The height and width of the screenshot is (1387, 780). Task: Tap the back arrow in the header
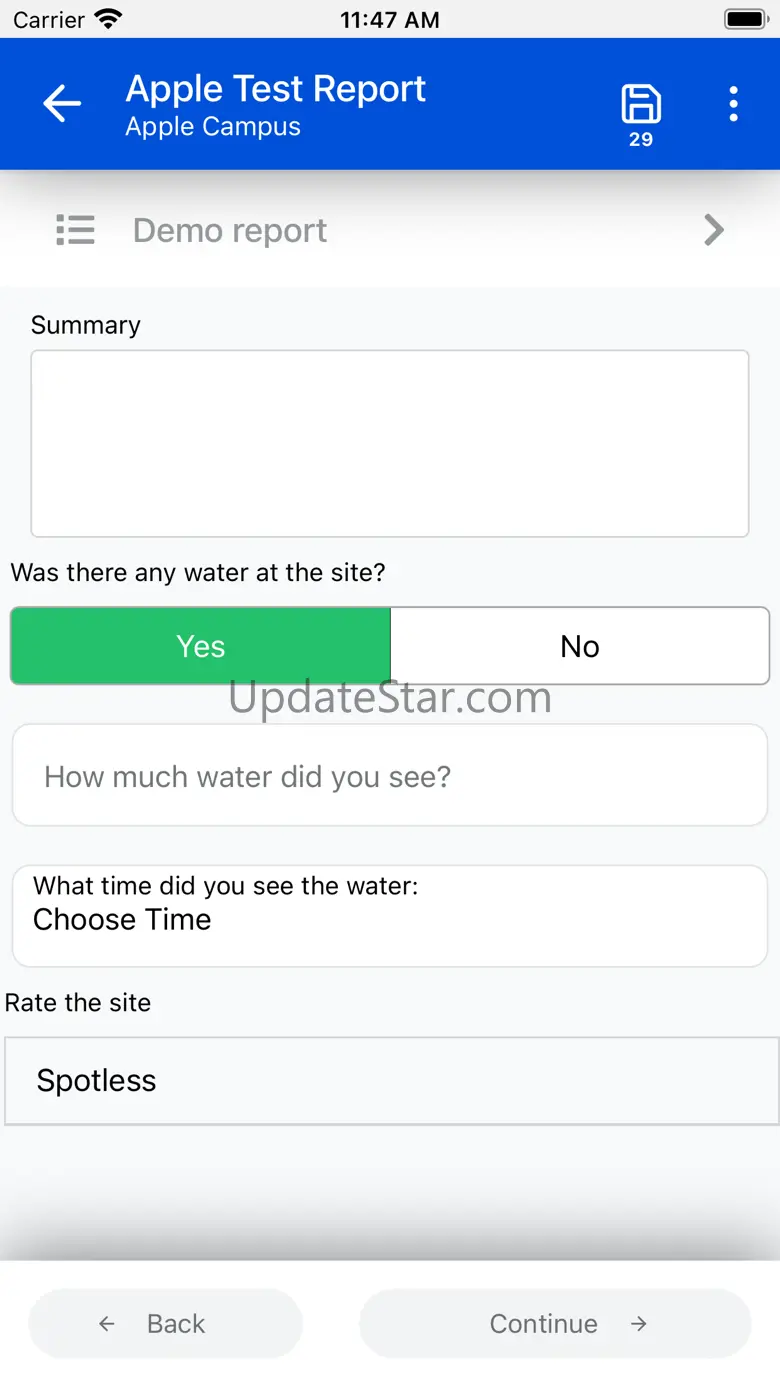pyautogui.click(x=62, y=104)
